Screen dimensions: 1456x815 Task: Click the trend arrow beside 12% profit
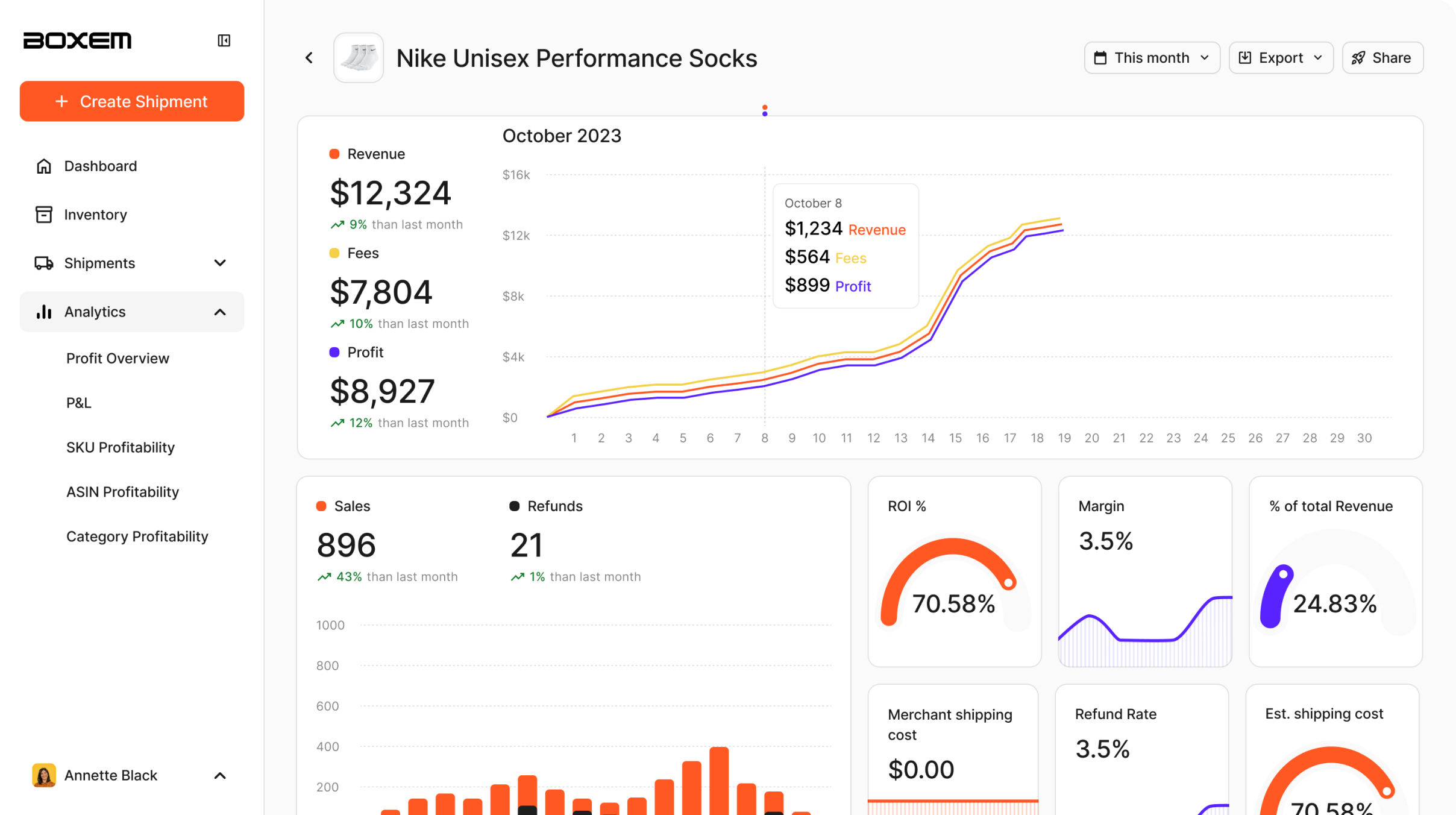[x=337, y=423]
